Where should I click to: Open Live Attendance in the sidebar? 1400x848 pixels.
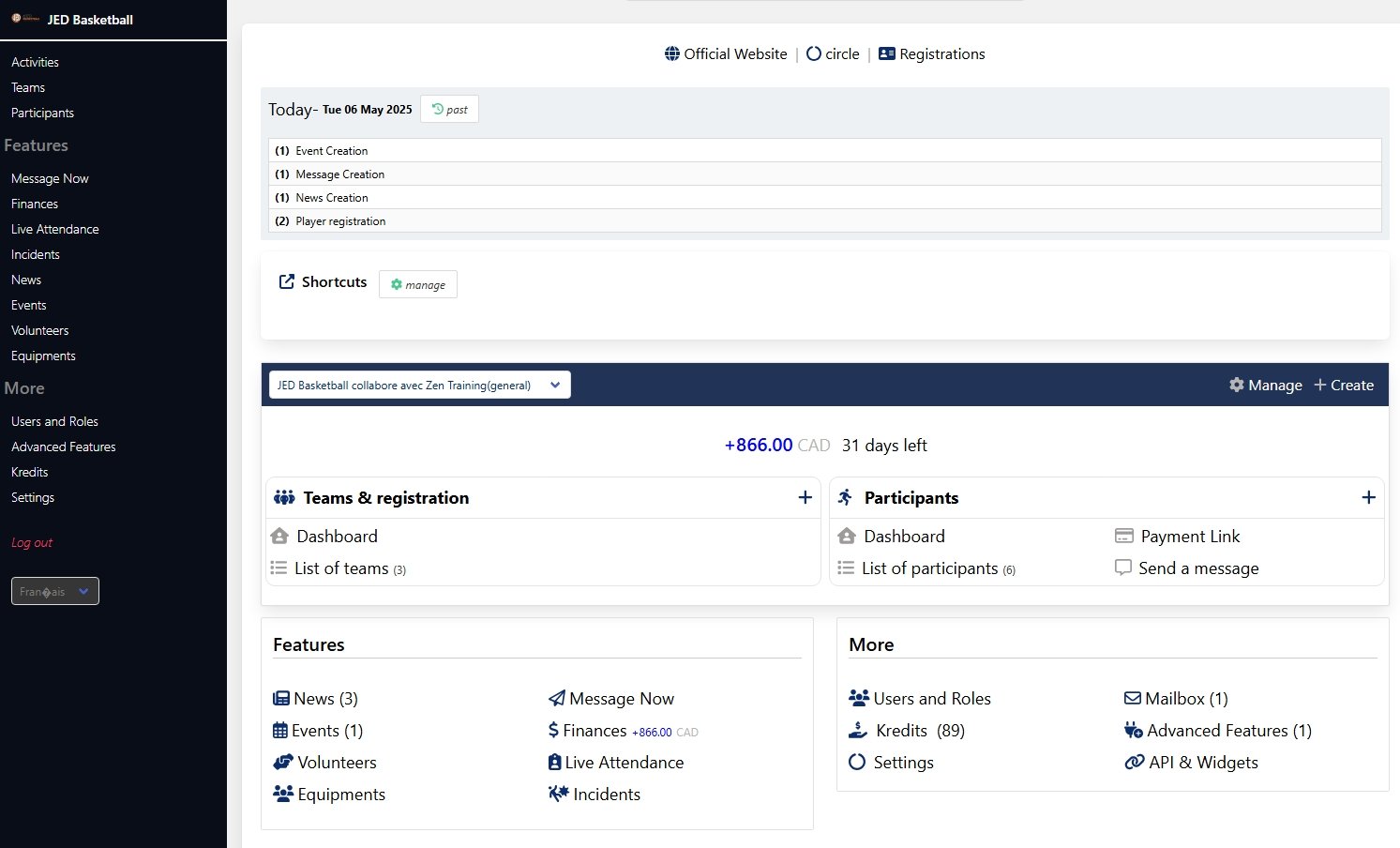click(55, 229)
